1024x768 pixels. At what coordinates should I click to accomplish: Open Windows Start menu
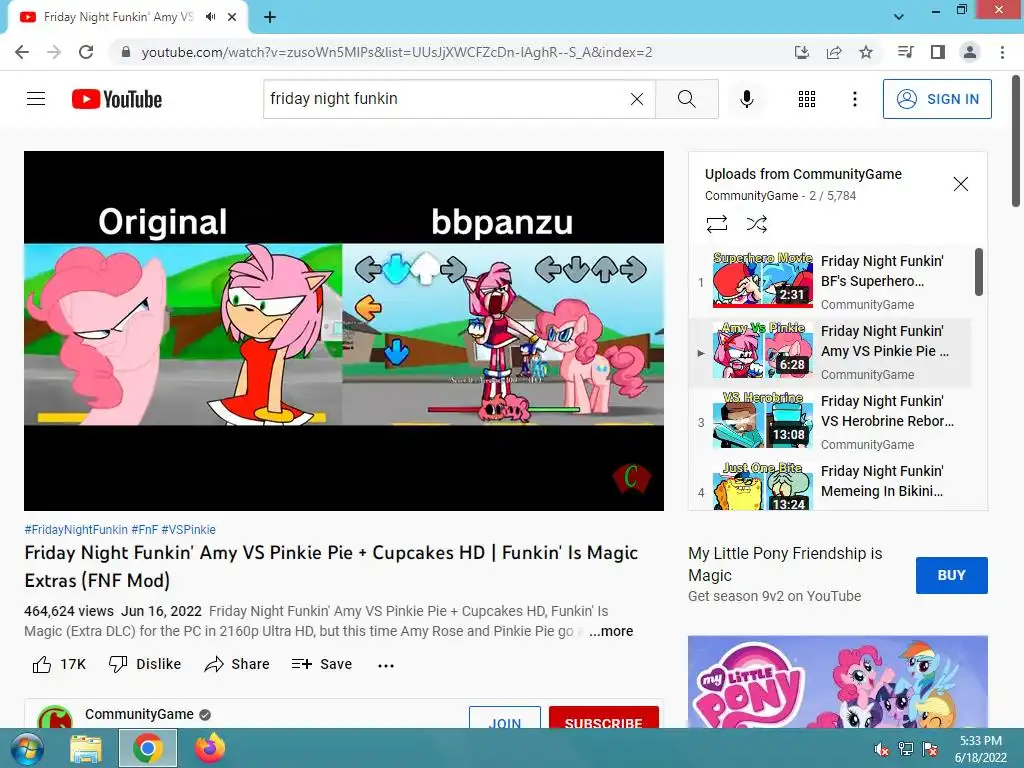[25, 748]
